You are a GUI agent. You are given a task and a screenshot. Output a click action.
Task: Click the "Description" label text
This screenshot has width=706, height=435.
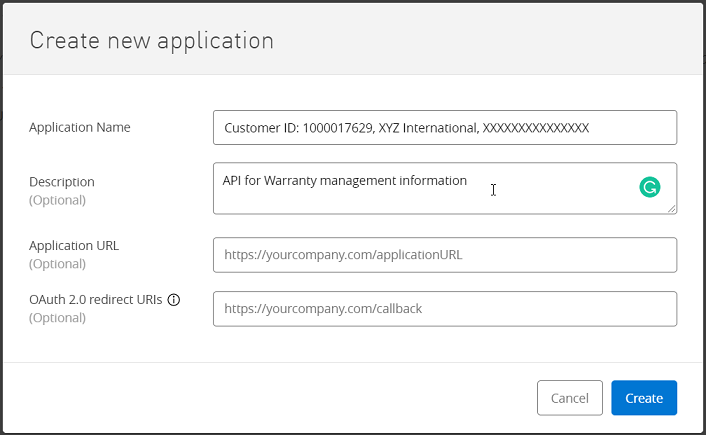pyautogui.click(x=62, y=182)
